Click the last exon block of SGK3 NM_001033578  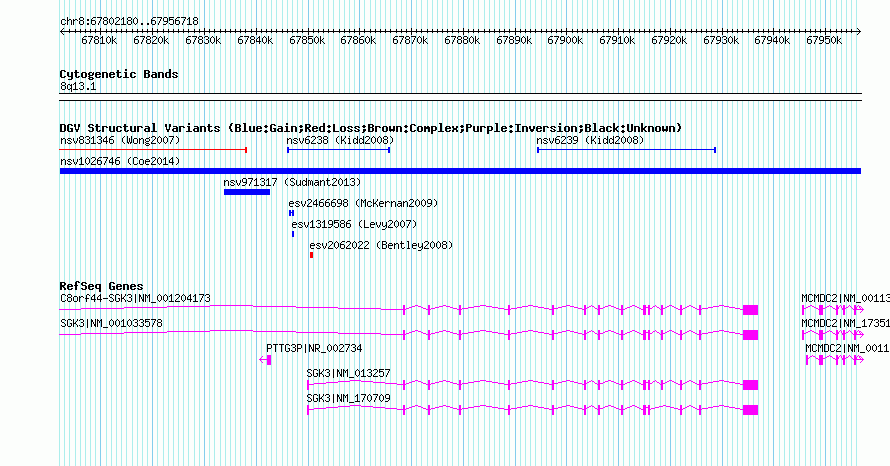coord(750,335)
